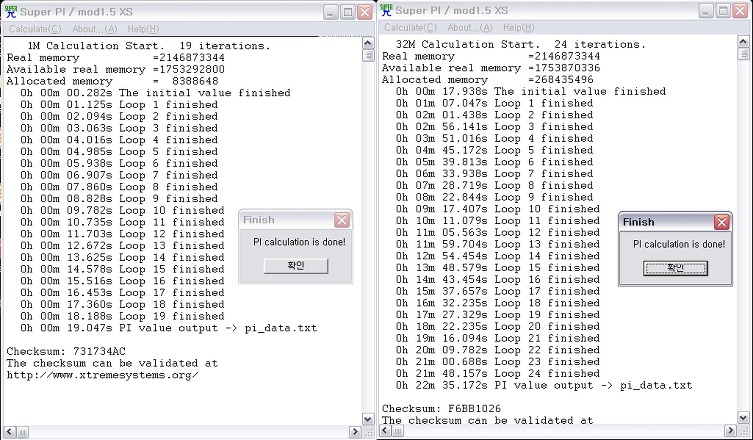753x440 pixels.
Task: Click scroll down arrow in the 32M window
Action: [743, 417]
